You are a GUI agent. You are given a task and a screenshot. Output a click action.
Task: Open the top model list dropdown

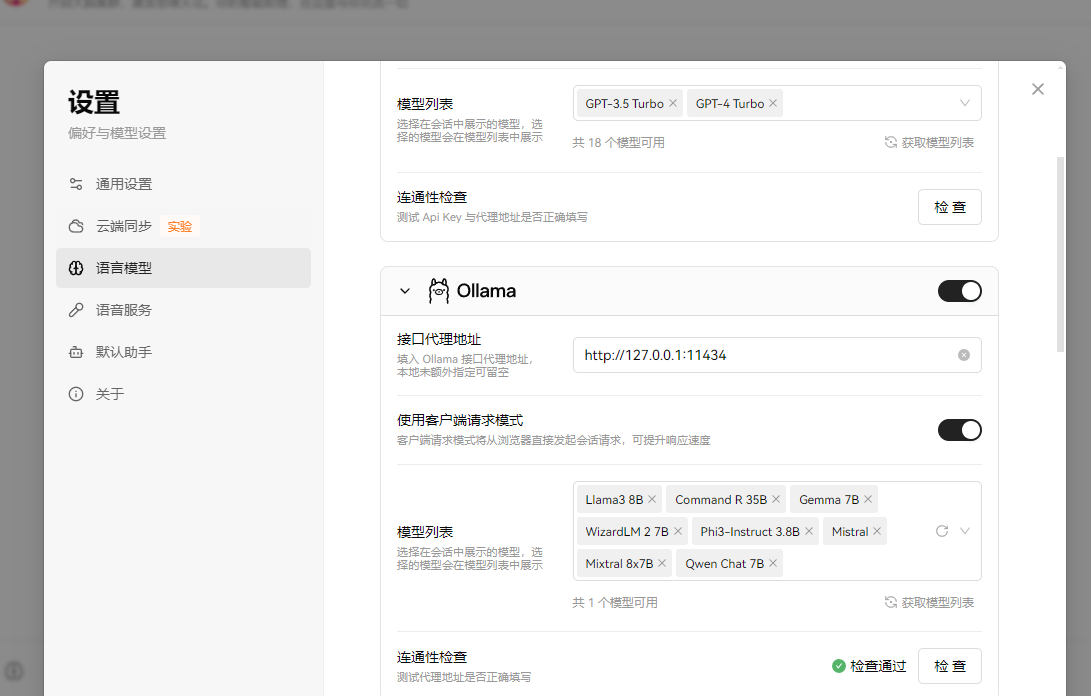point(963,102)
